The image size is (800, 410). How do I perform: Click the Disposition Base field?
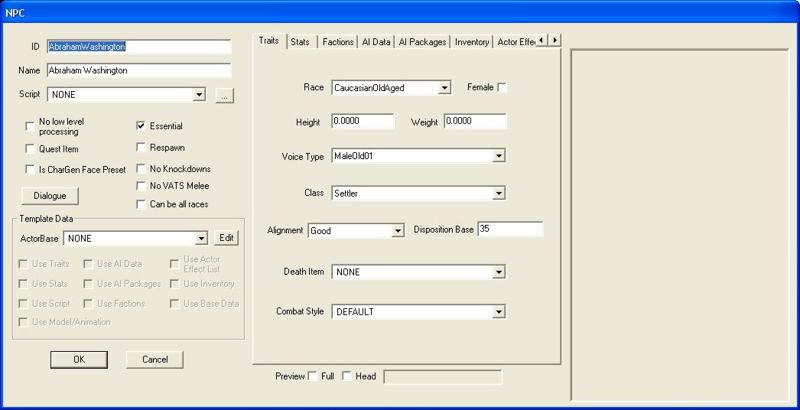tap(510, 229)
